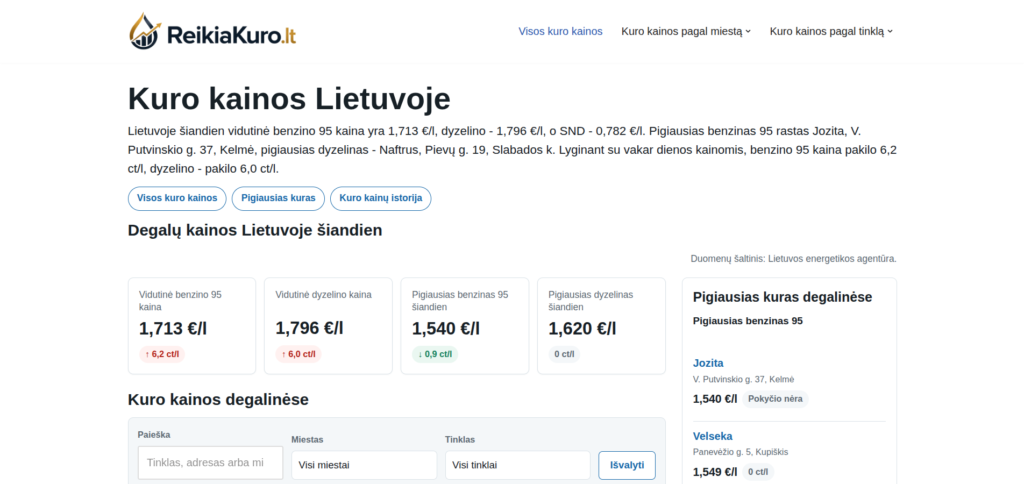The image size is (1024, 484).
Task: Click the Vidutinė benzino 95 kaina card
Action: pyautogui.click(x=192, y=326)
